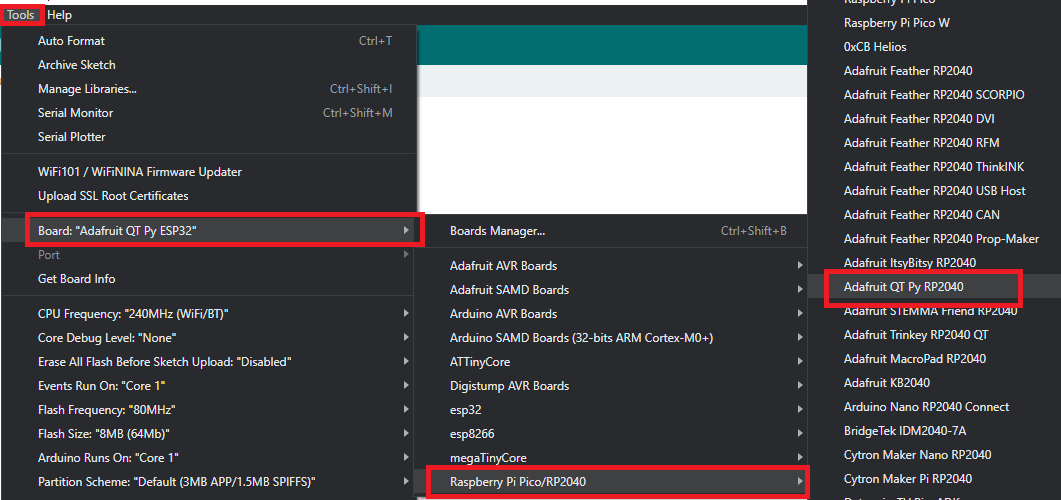Click Get Board Info
This screenshot has width=1061, height=500.
click(76, 279)
